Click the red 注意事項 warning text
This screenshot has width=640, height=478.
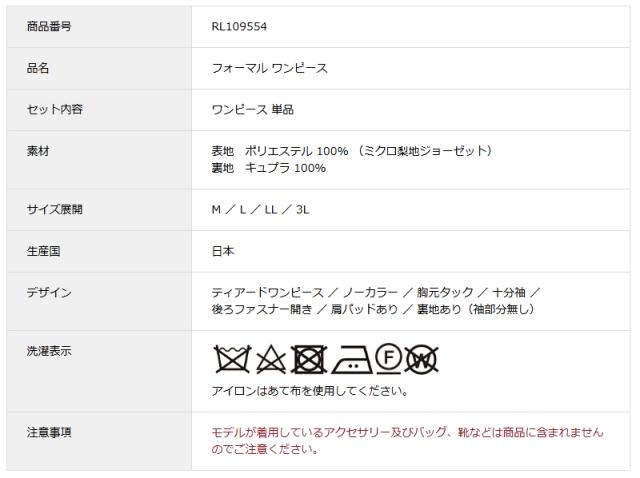point(407,440)
